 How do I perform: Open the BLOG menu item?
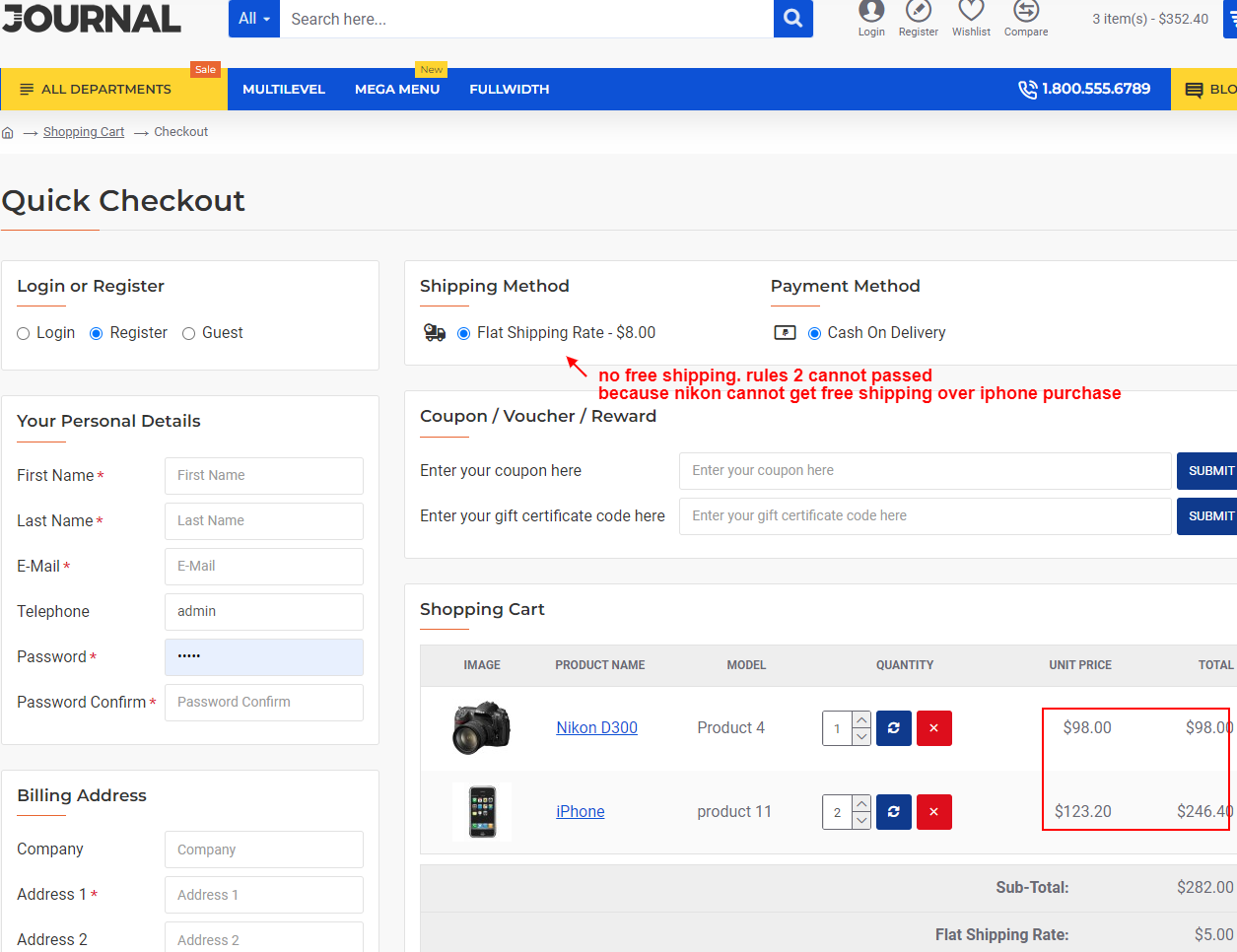(1204, 89)
